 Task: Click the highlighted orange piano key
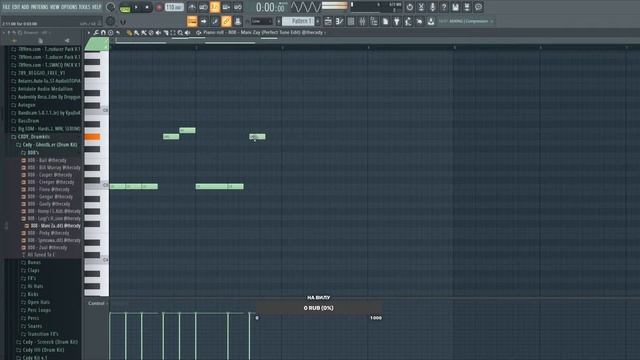coord(93,137)
